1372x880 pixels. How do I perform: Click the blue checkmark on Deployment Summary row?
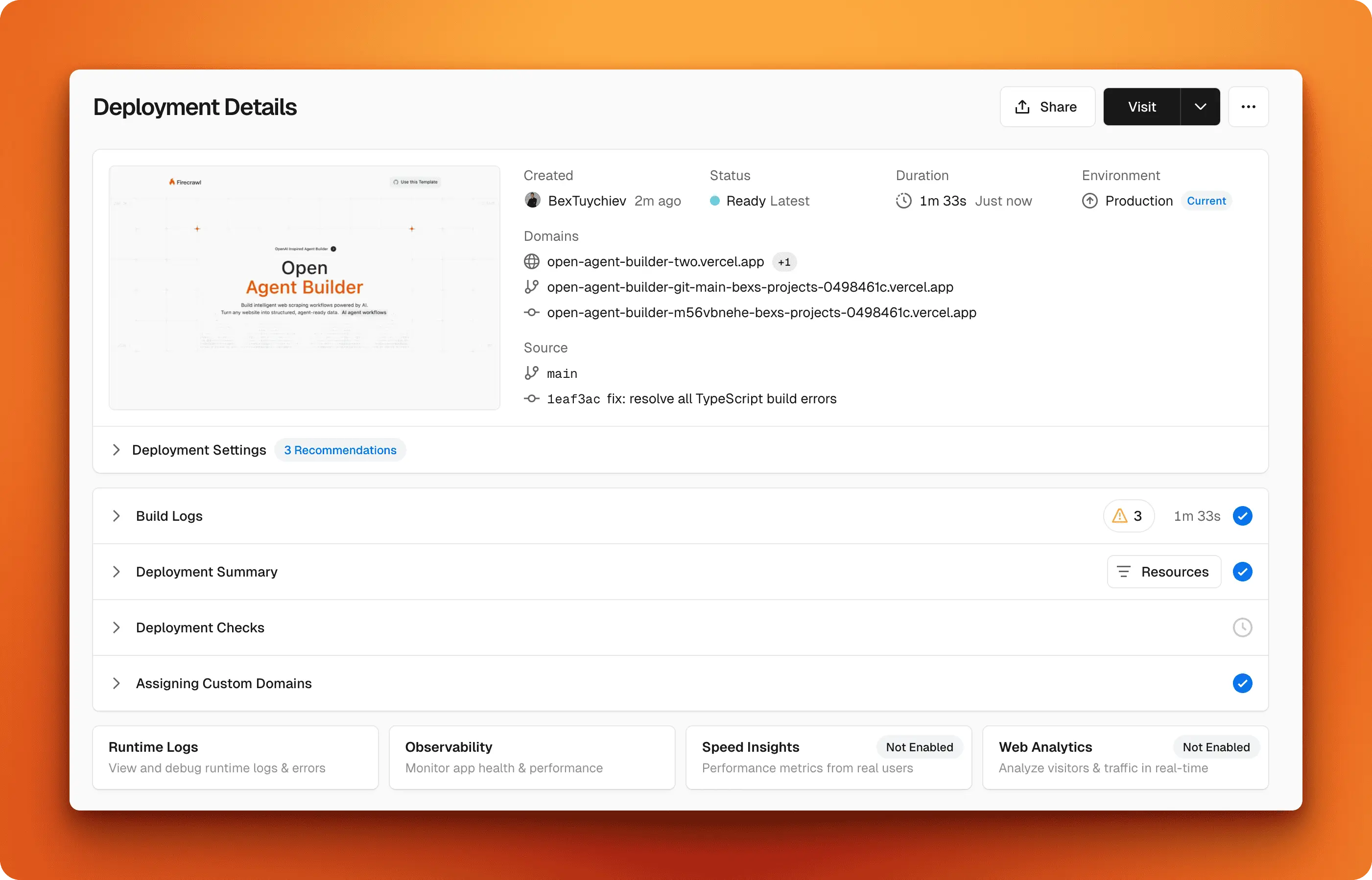[x=1242, y=572]
